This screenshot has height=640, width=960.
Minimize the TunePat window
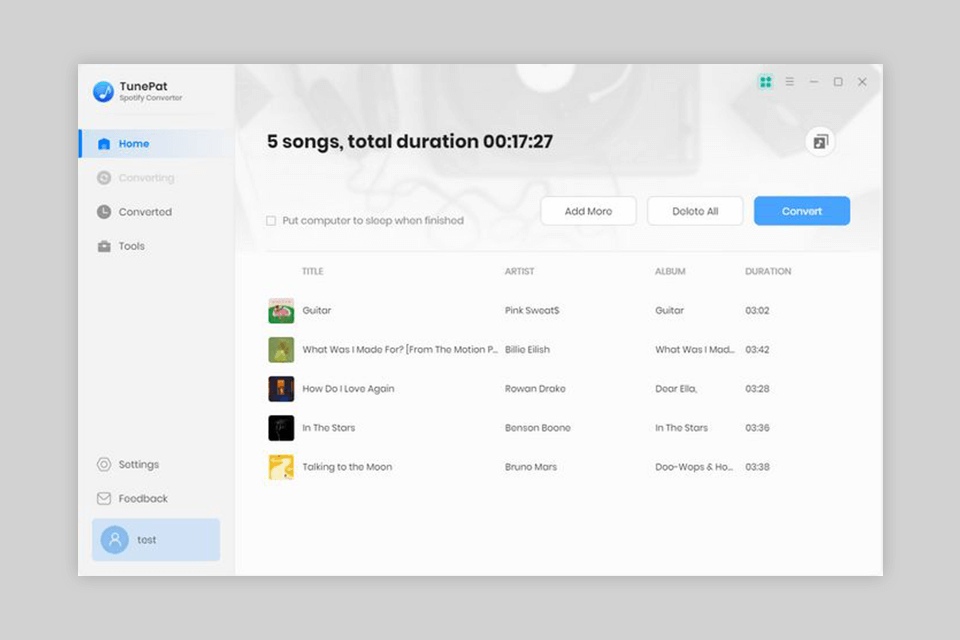point(814,81)
